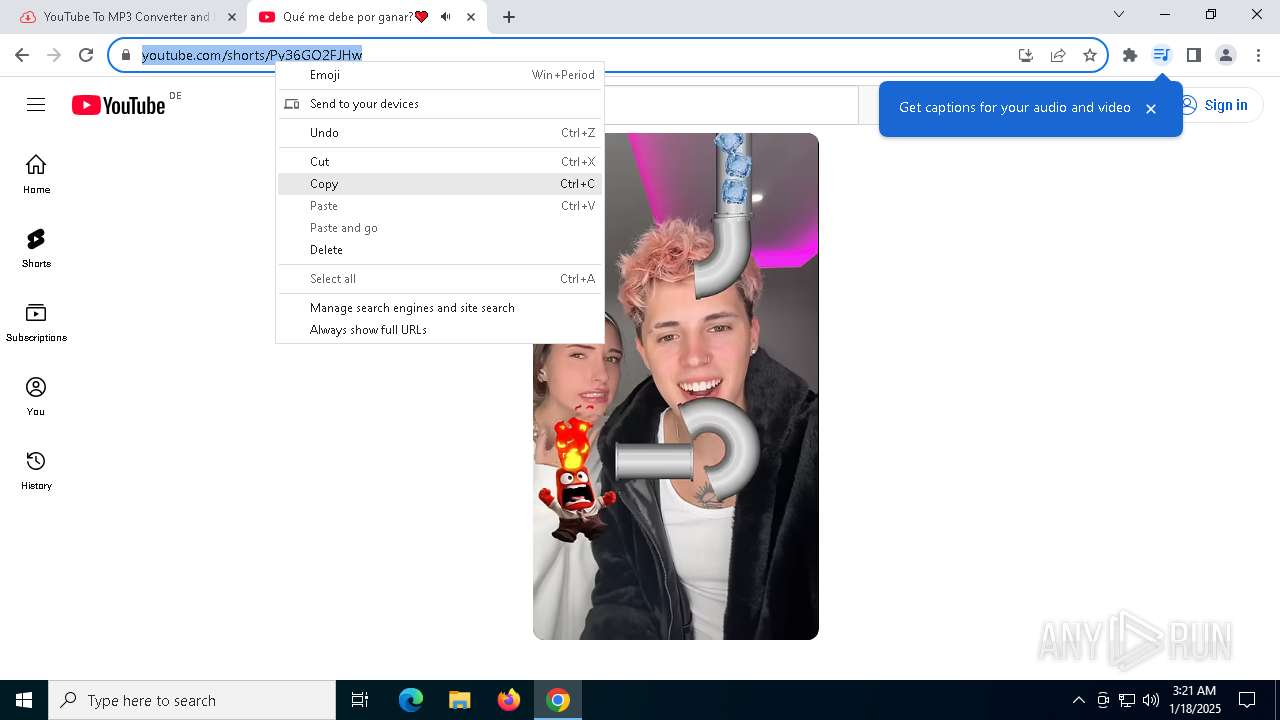Open a new browser tab
1280x720 pixels.
509,17
